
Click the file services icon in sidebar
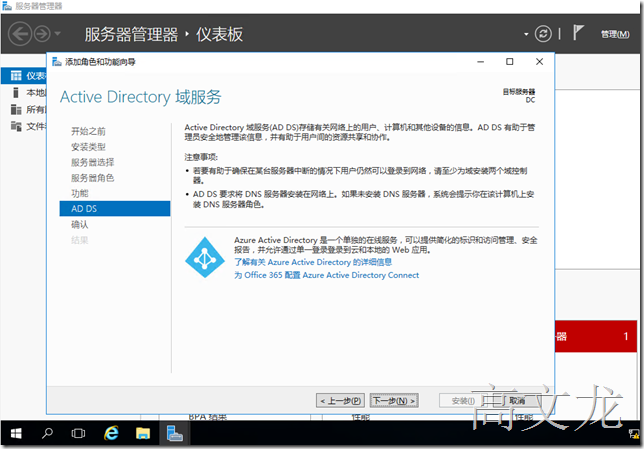[x=16, y=126]
